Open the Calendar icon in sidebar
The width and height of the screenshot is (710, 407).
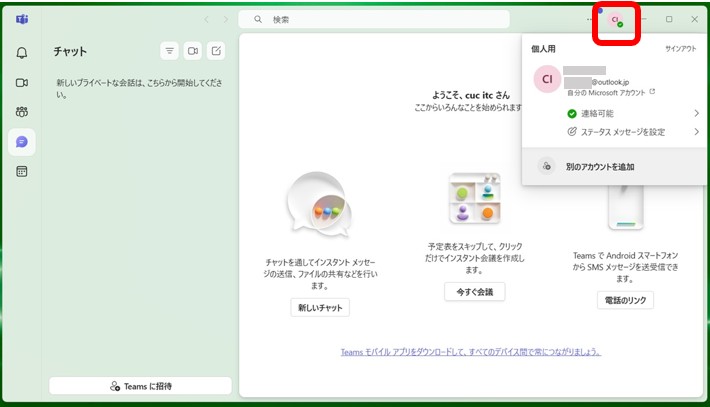coord(21,171)
